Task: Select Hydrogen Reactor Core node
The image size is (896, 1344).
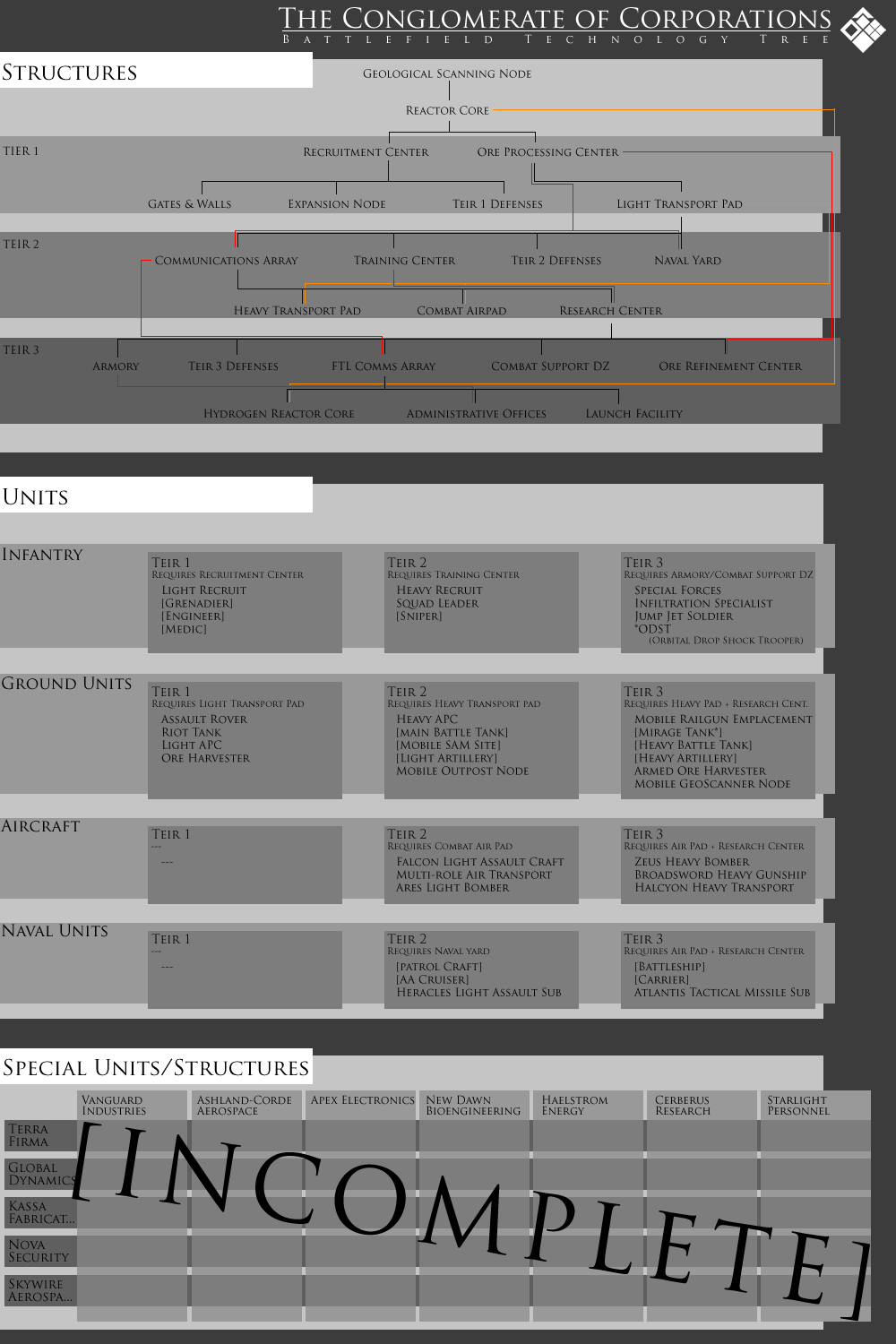Action: click(279, 414)
